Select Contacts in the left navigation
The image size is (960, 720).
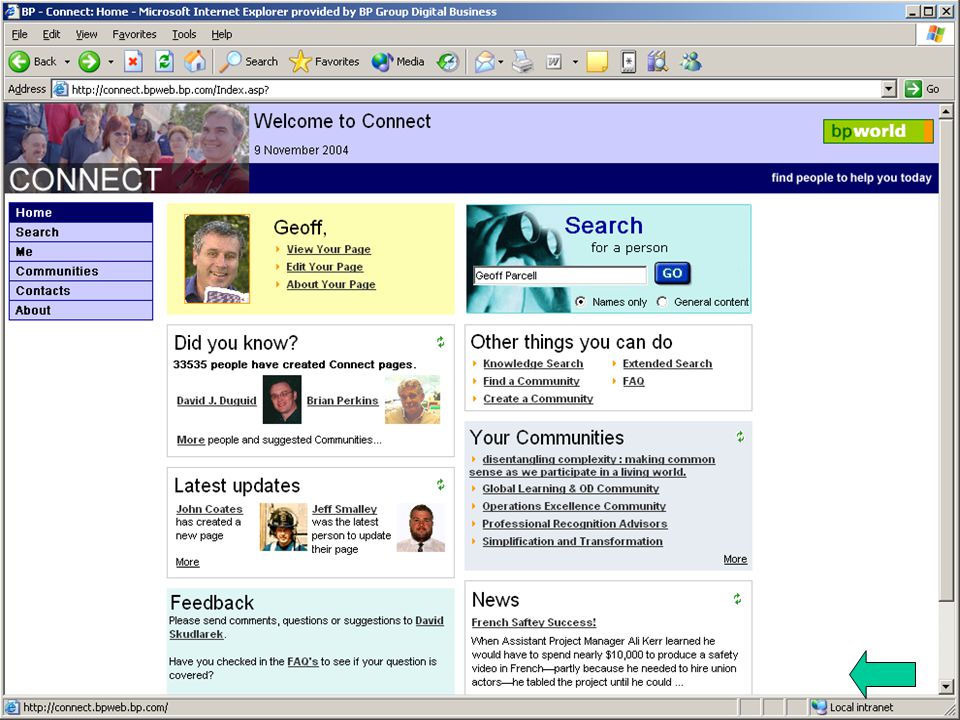(81, 291)
